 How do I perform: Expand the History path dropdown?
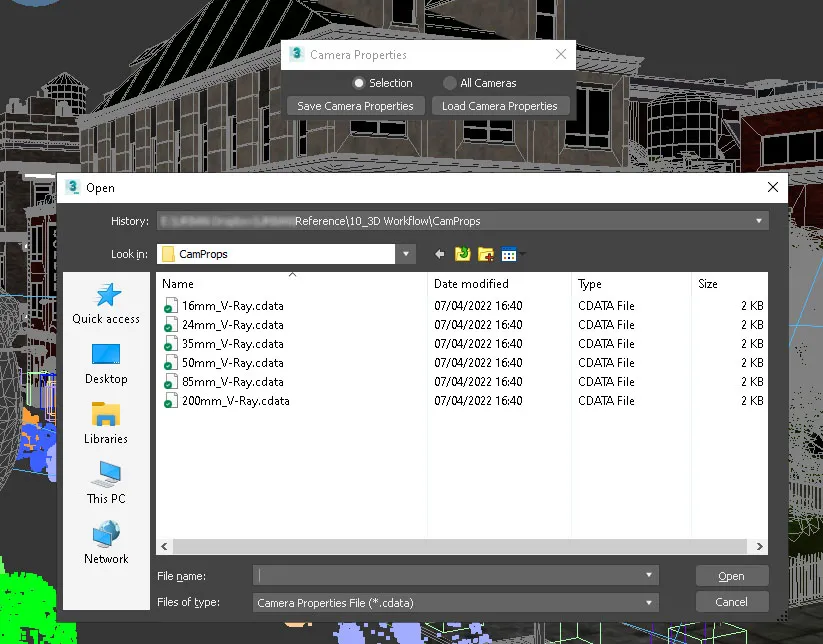(x=758, y=221)
